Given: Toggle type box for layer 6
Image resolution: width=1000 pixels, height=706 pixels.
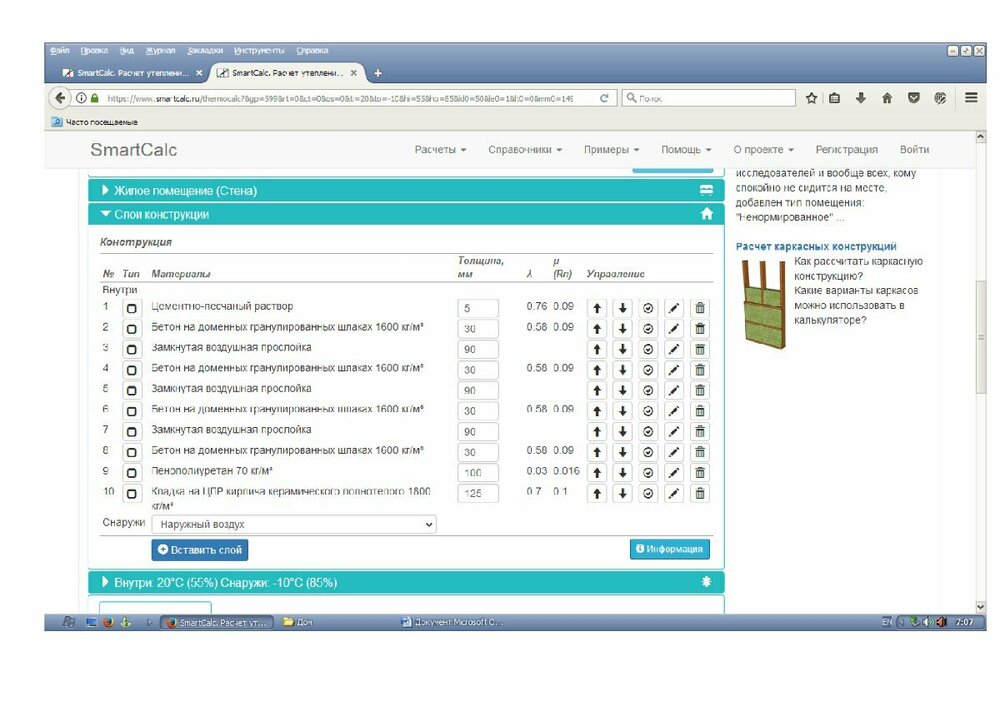Looking at the screenshot, I should coord(131,411).
